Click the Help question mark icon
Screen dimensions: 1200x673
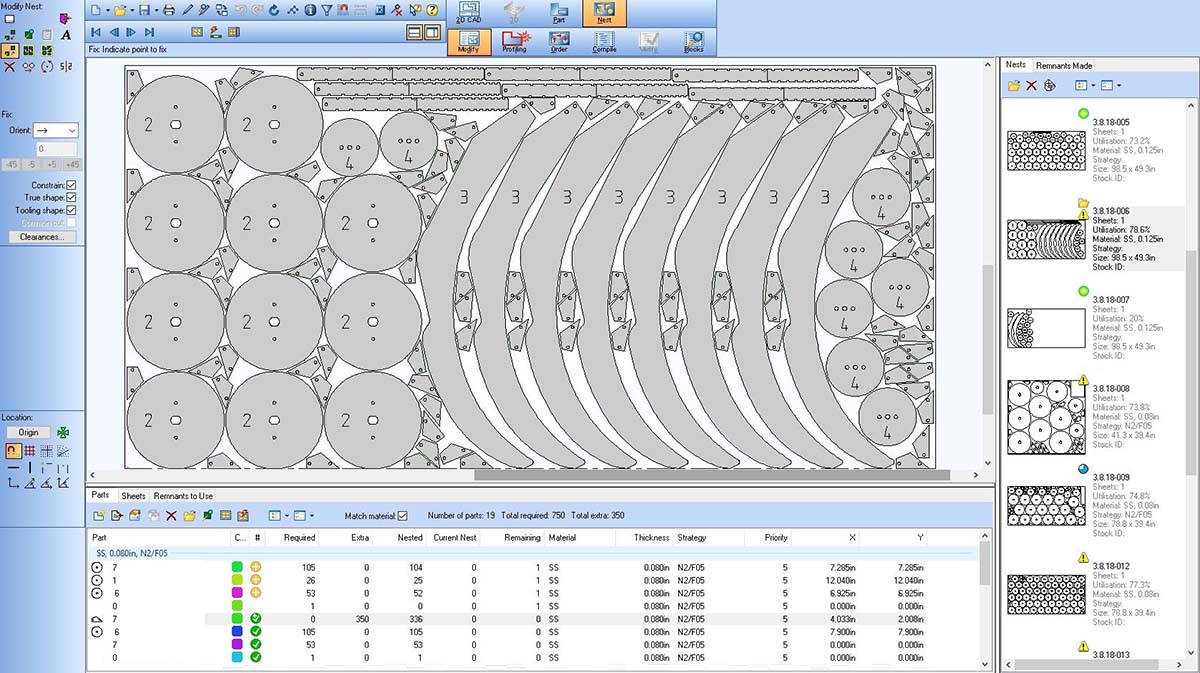click(x=432, y=10)
